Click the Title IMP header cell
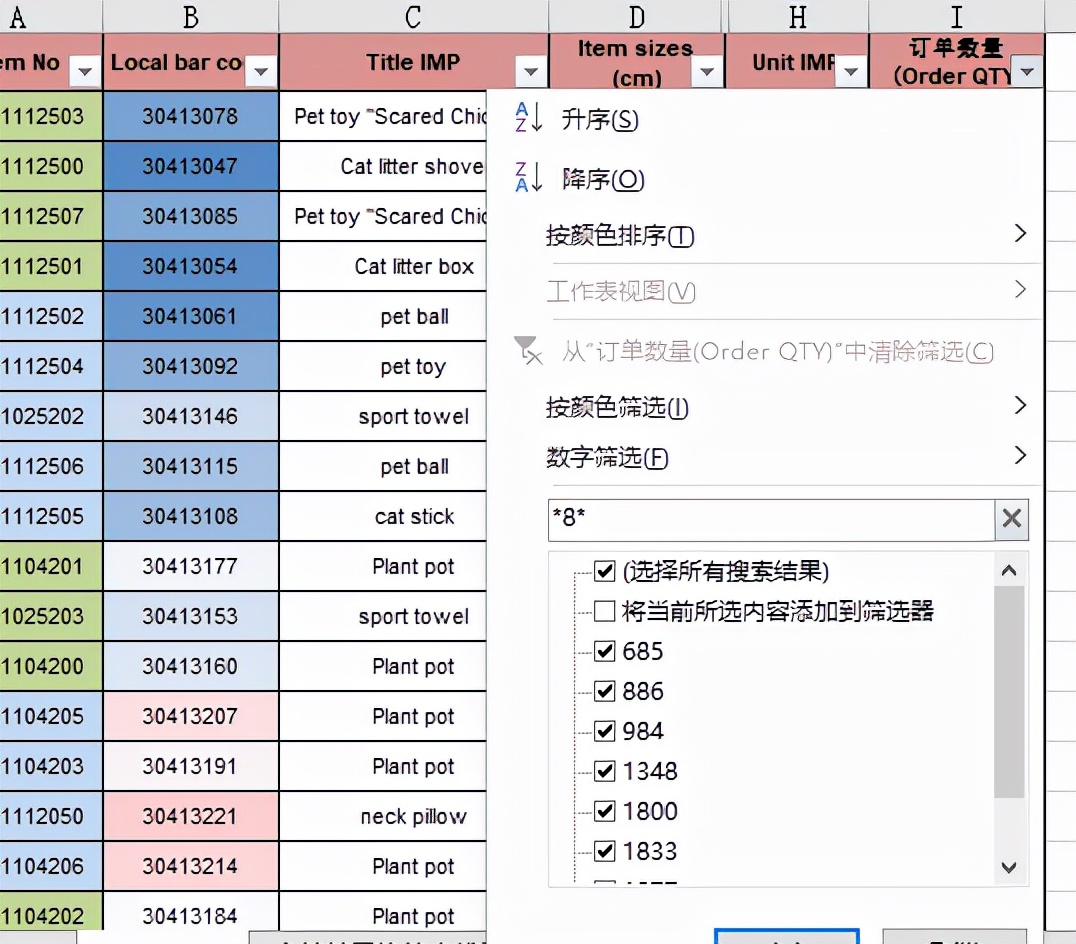 (x=414, y=62)
